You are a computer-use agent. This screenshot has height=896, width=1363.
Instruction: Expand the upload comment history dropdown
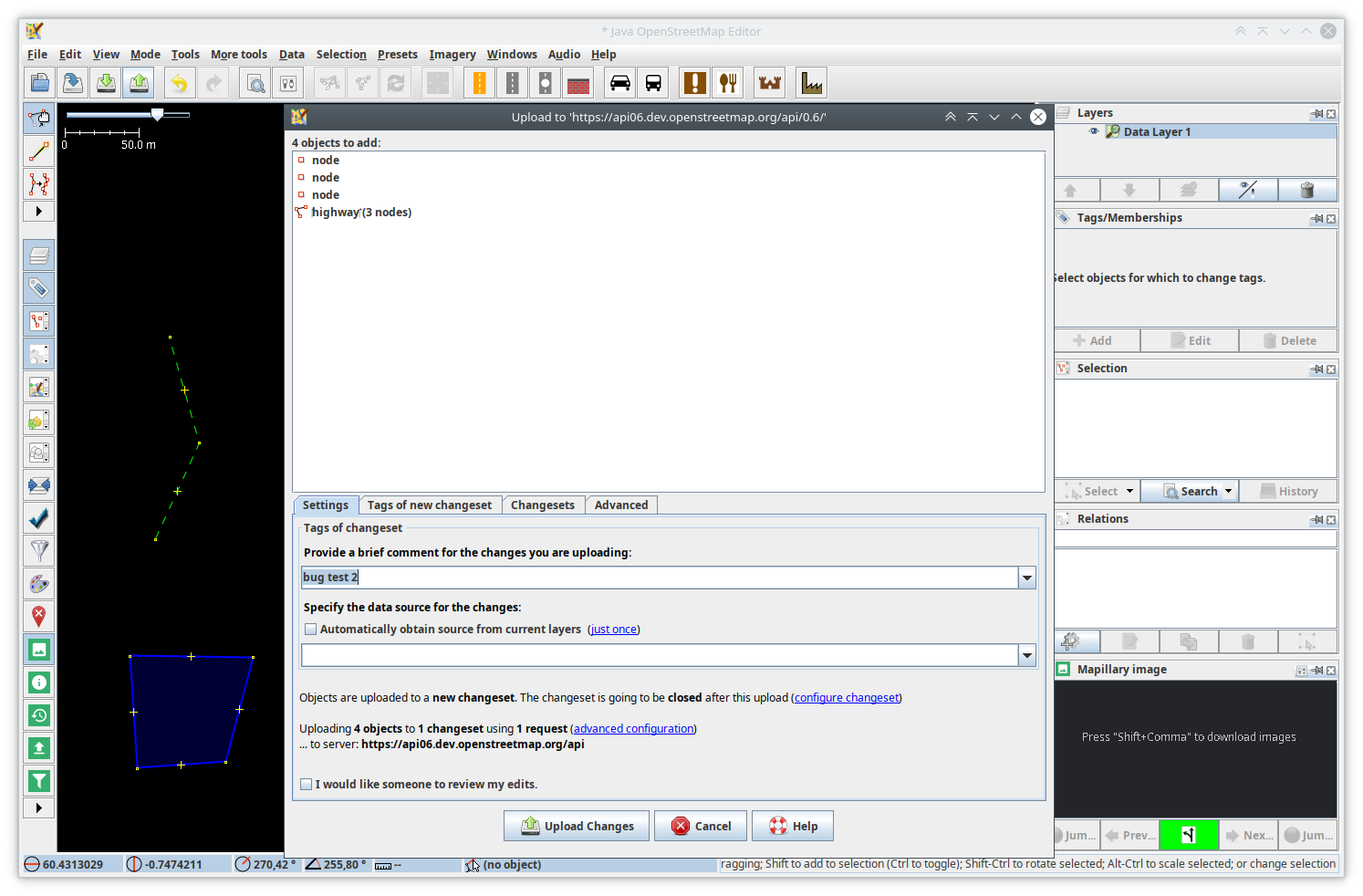[x=1027, y=578]
